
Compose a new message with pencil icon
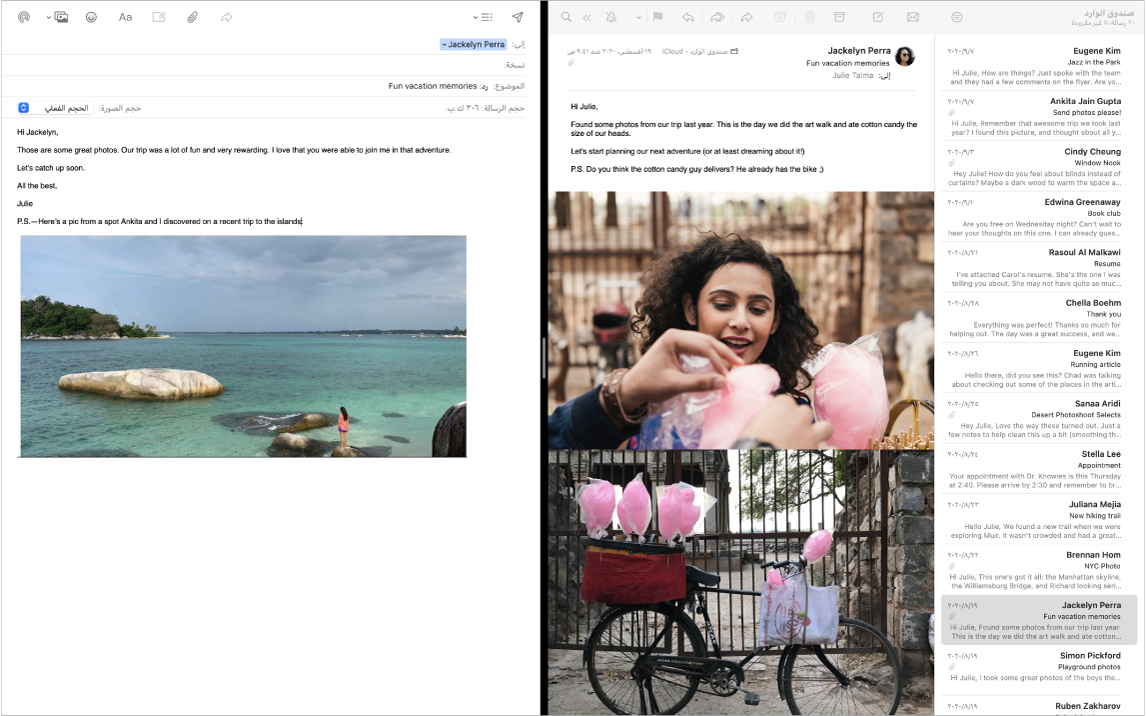(878, 17)
